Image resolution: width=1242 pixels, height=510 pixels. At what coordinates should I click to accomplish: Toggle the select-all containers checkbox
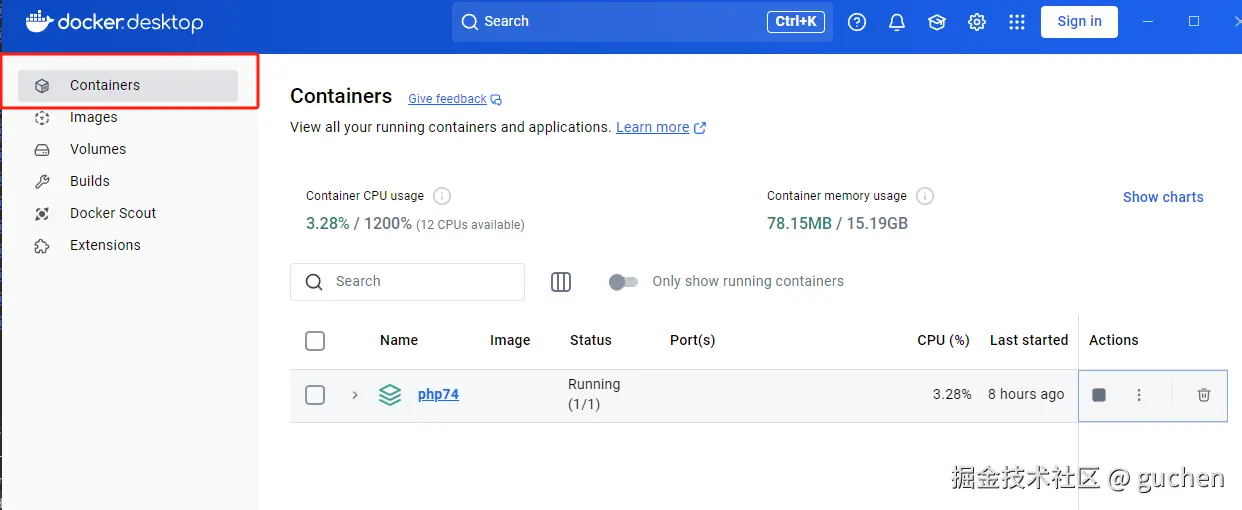pos(315,341)
